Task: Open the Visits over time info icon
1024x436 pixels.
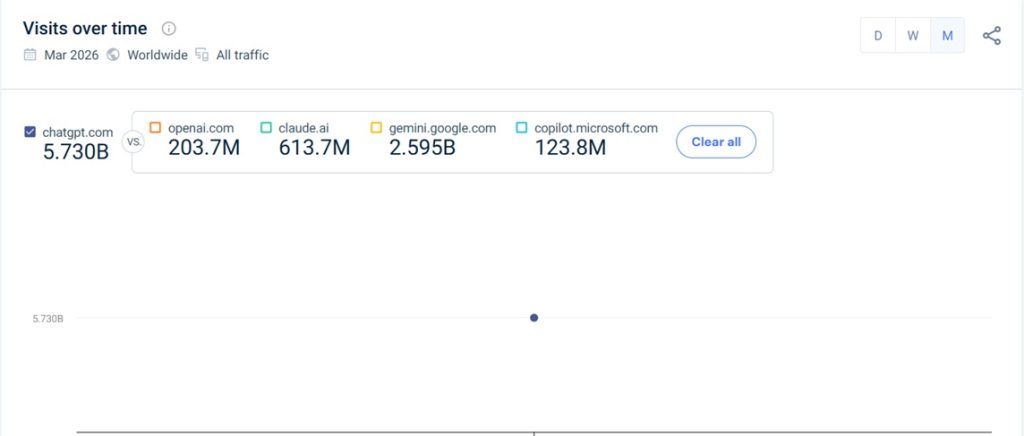Action: (169, 29)
